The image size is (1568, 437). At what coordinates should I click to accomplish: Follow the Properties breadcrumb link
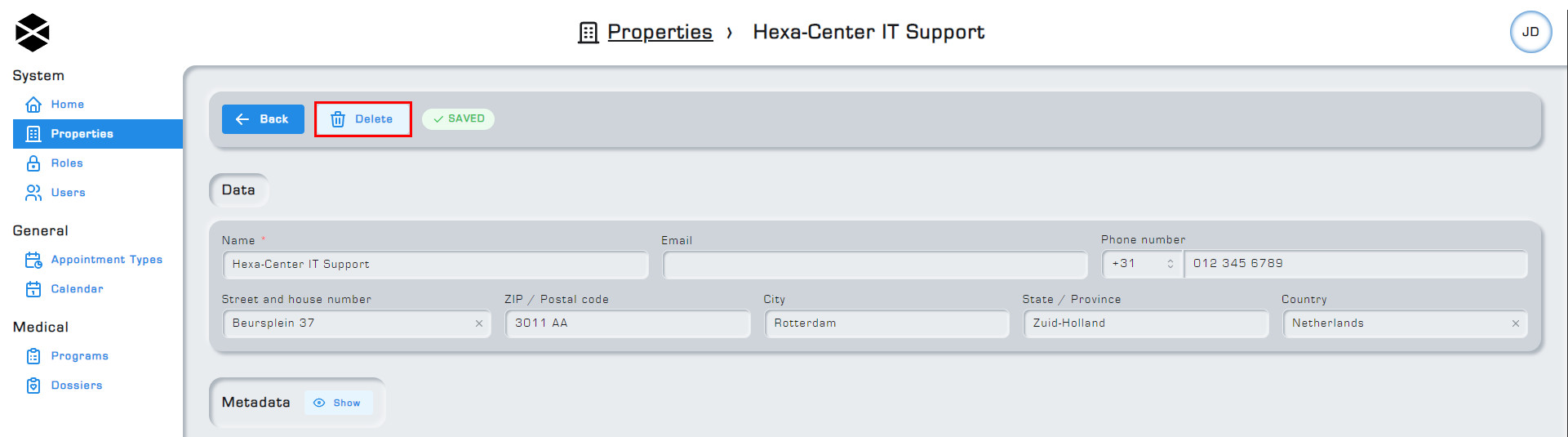pos(660,32)
